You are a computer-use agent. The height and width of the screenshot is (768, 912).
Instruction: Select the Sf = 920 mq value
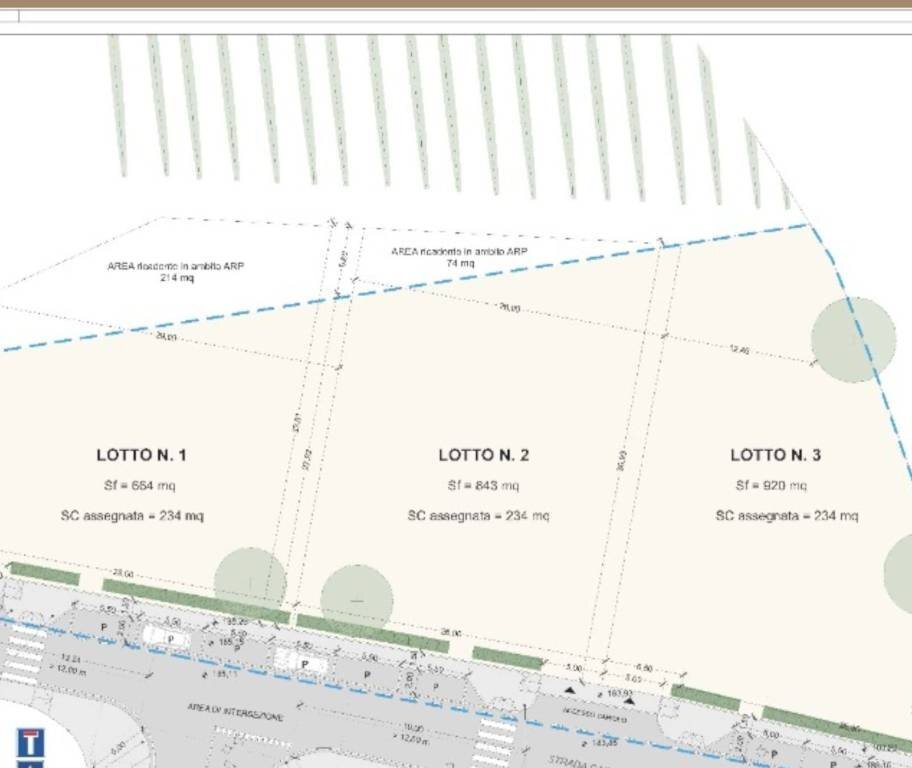point(771,485)
